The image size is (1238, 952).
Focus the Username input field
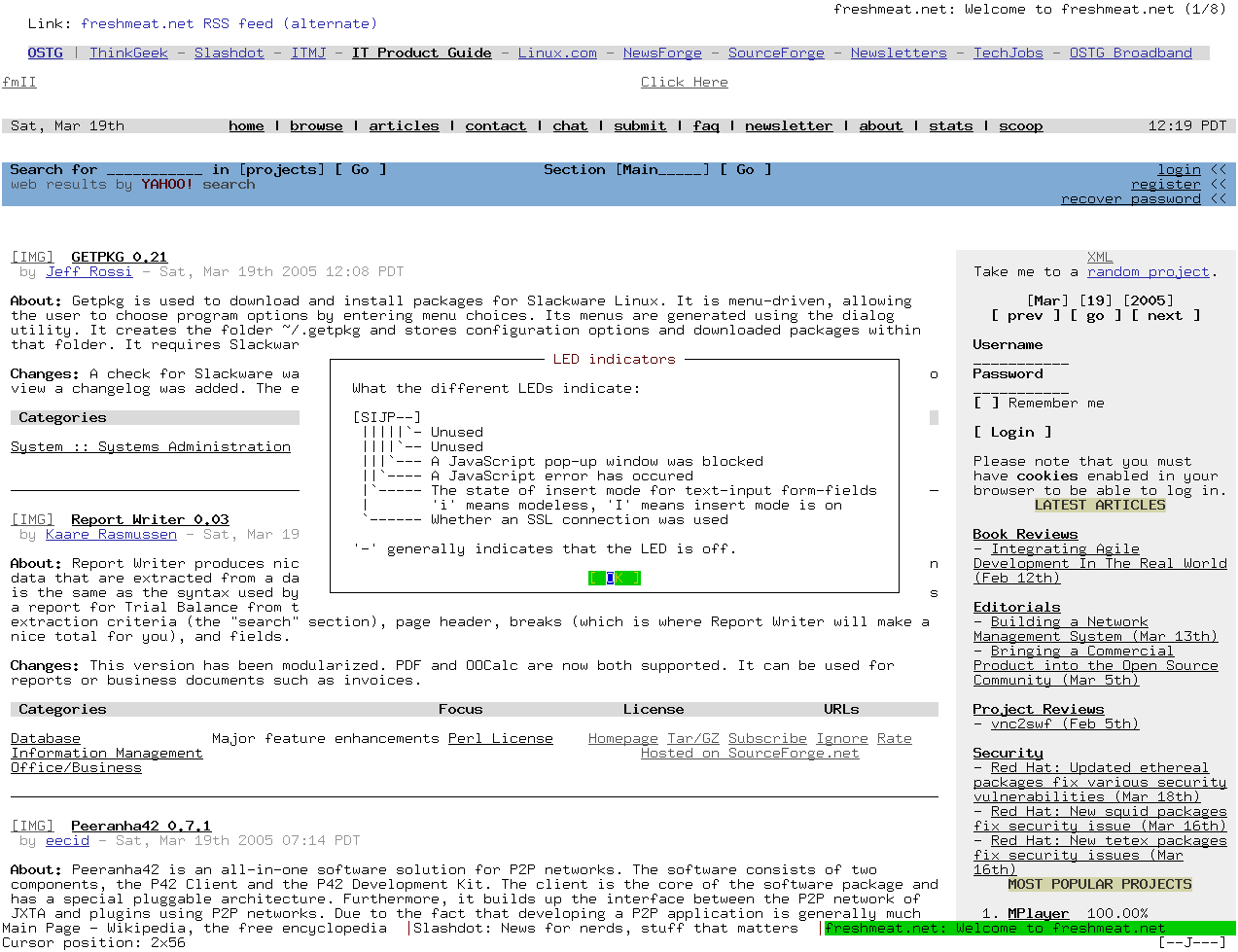pyautogui.click(x=1021, y=359)
